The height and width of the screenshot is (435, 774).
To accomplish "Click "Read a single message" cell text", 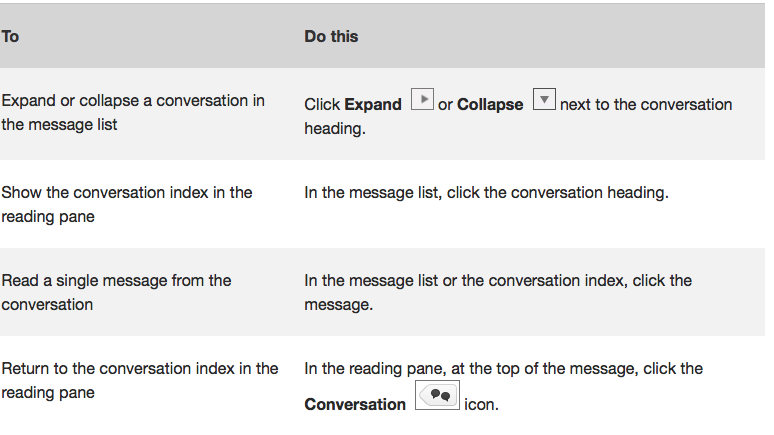I will click(116, 281).
